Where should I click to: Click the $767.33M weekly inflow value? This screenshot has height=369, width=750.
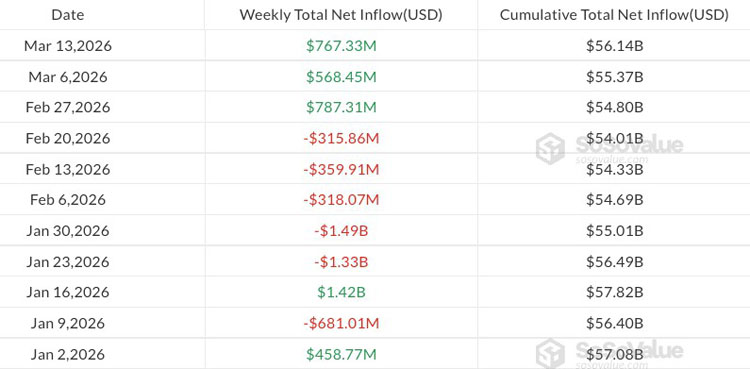coord(341,46)
